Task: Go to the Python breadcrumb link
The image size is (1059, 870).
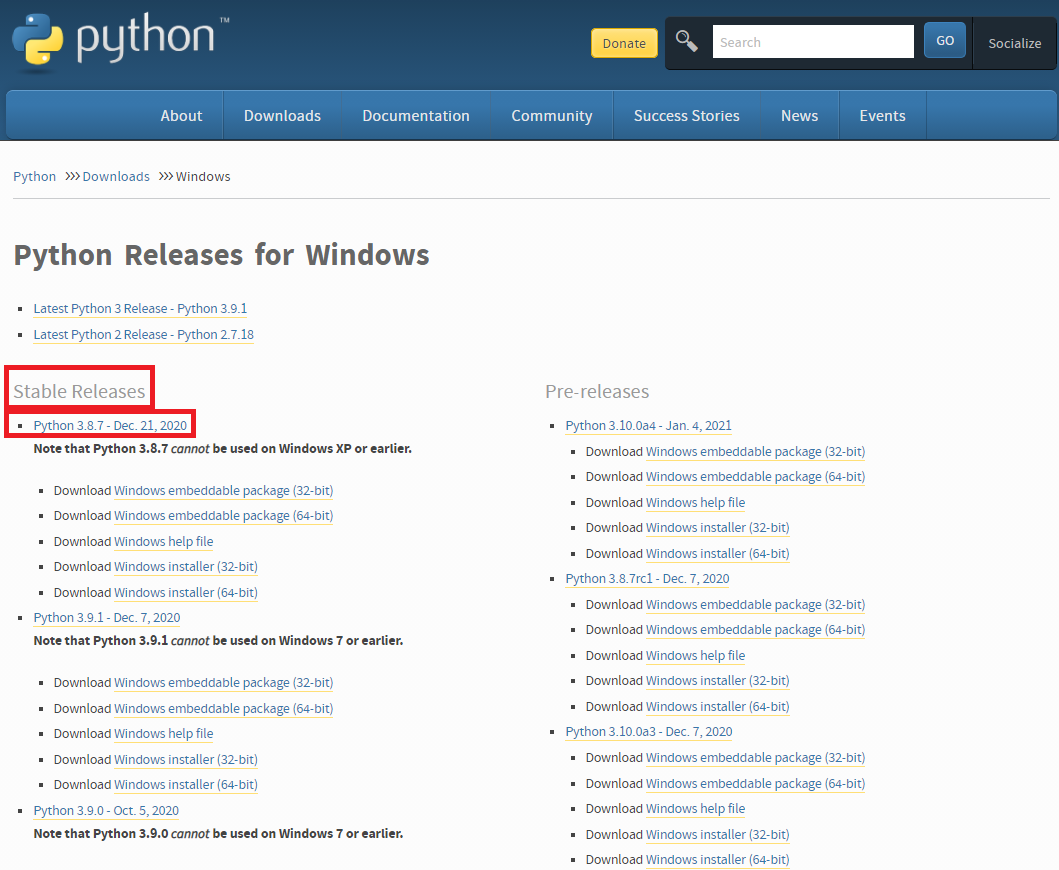Action: point(34,176)
